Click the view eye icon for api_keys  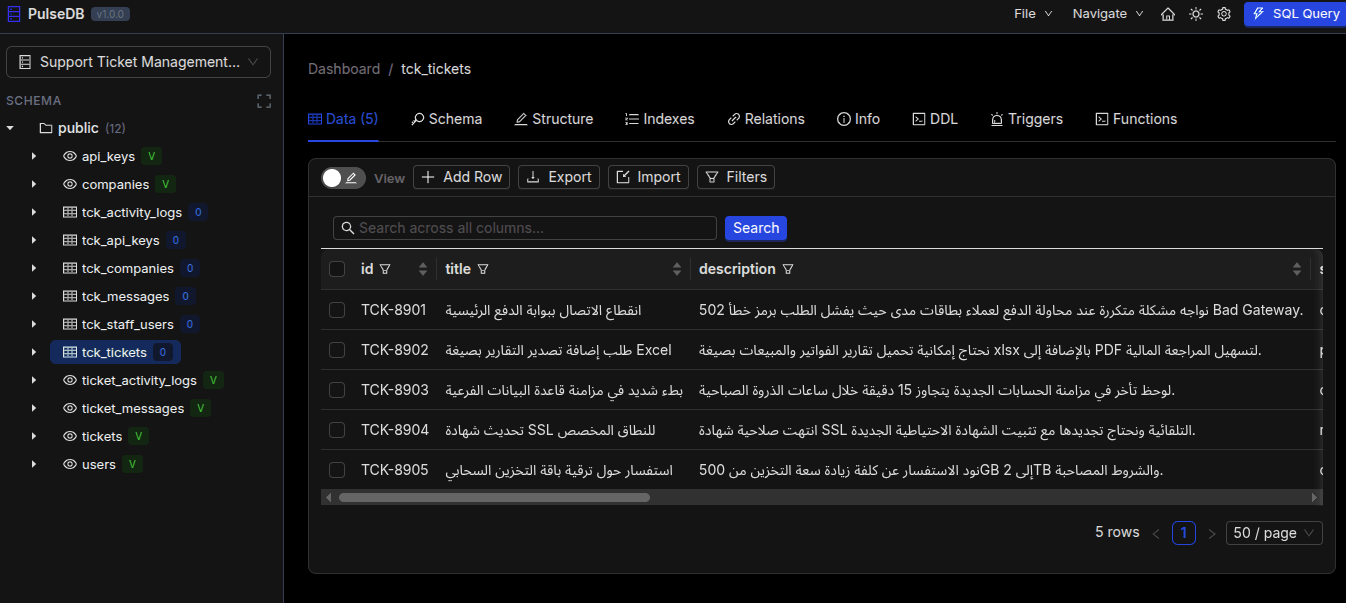click(70, 156)
